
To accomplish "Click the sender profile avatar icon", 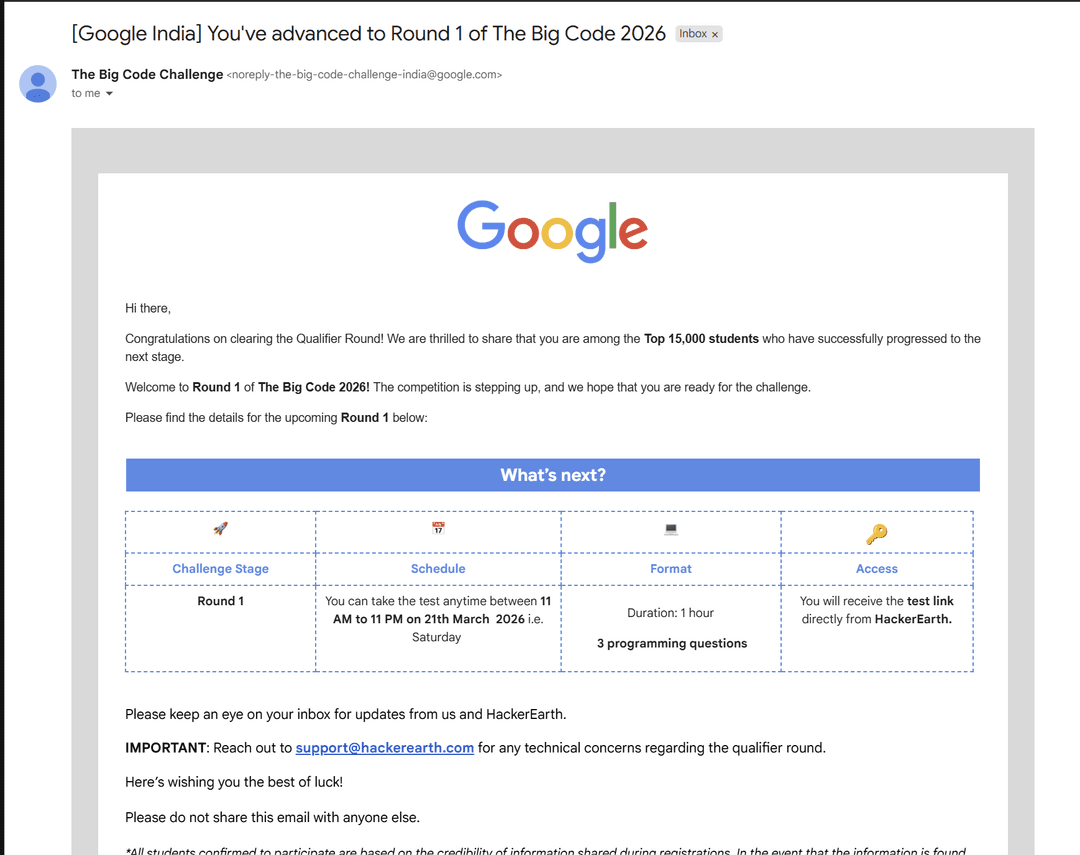I will (38, 84).
